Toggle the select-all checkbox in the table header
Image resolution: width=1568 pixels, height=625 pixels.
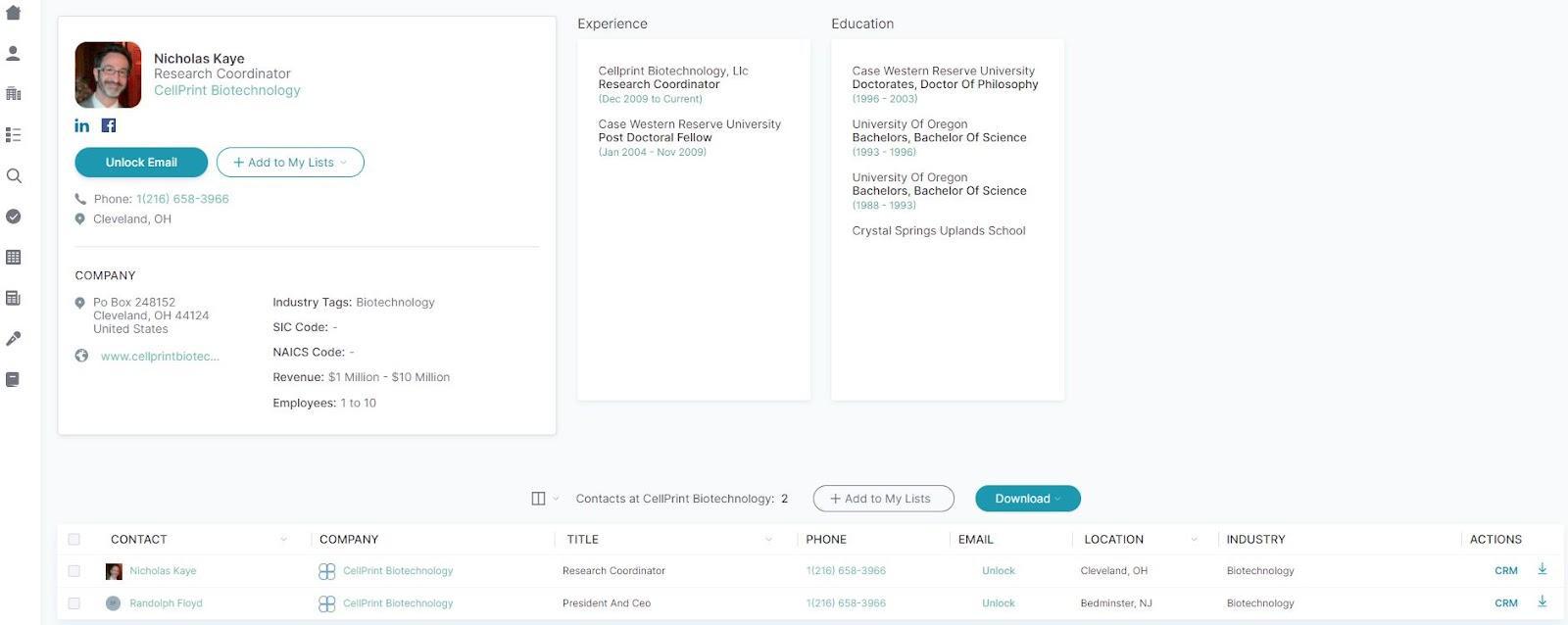point(74,540)
